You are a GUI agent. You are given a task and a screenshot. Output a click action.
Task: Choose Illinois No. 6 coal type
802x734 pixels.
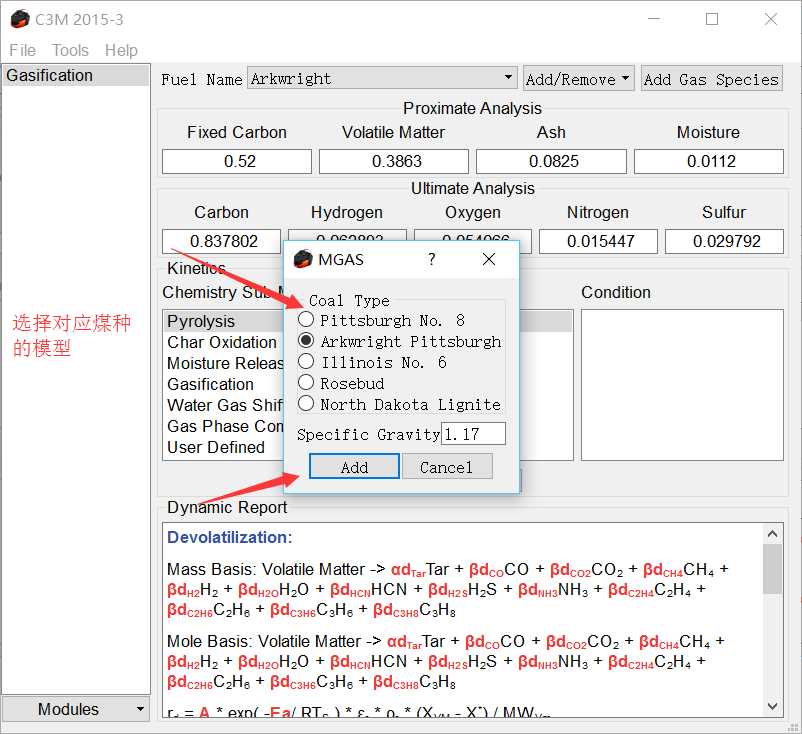[x=306, y=362]
